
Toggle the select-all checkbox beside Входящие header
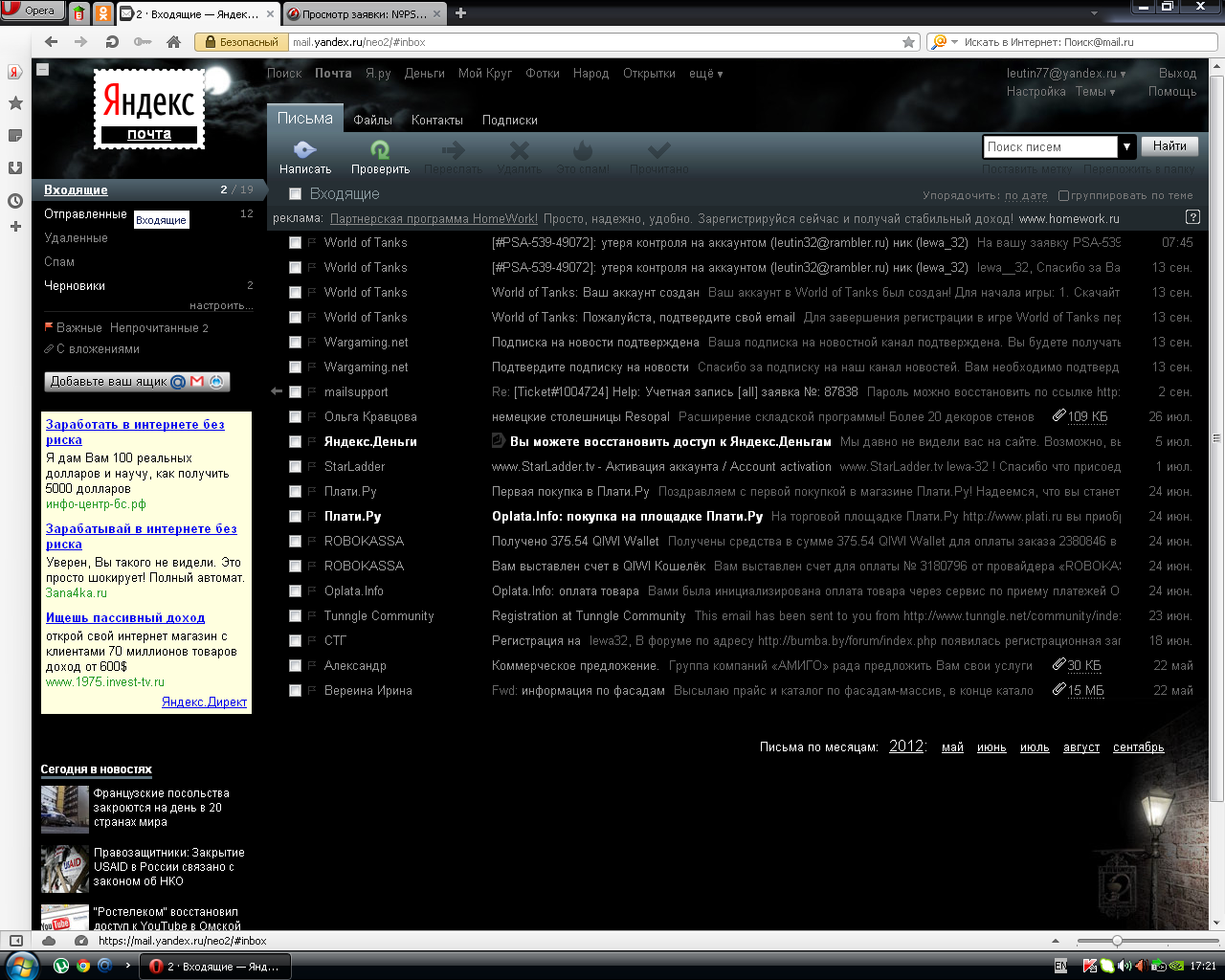(x=296, y=194)
